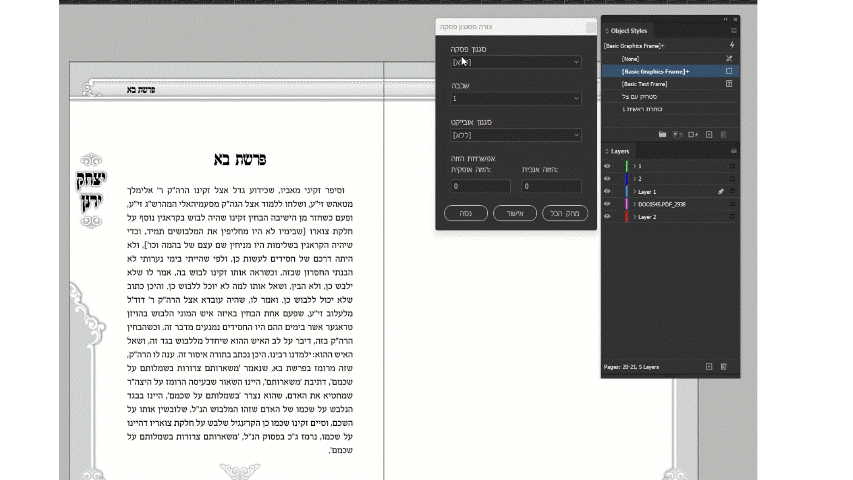Click the נסה button
Viewport: 853px width, 480px height.
click(x=466, y=213)
